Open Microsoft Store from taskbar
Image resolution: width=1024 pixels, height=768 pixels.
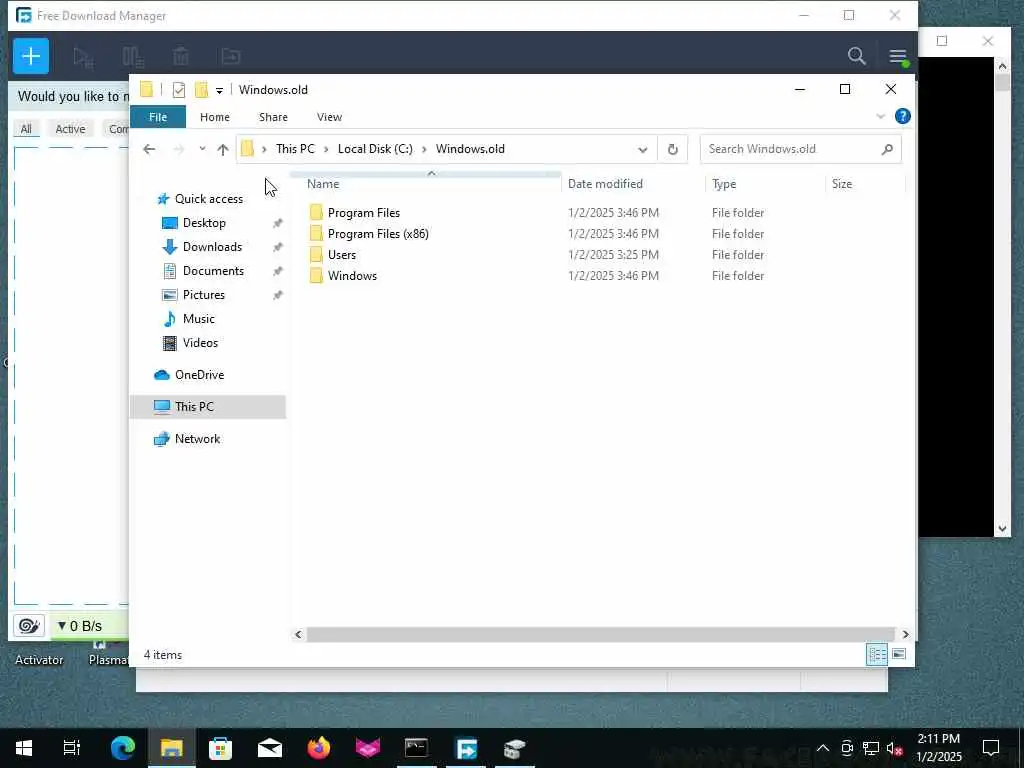pos(221,748)
